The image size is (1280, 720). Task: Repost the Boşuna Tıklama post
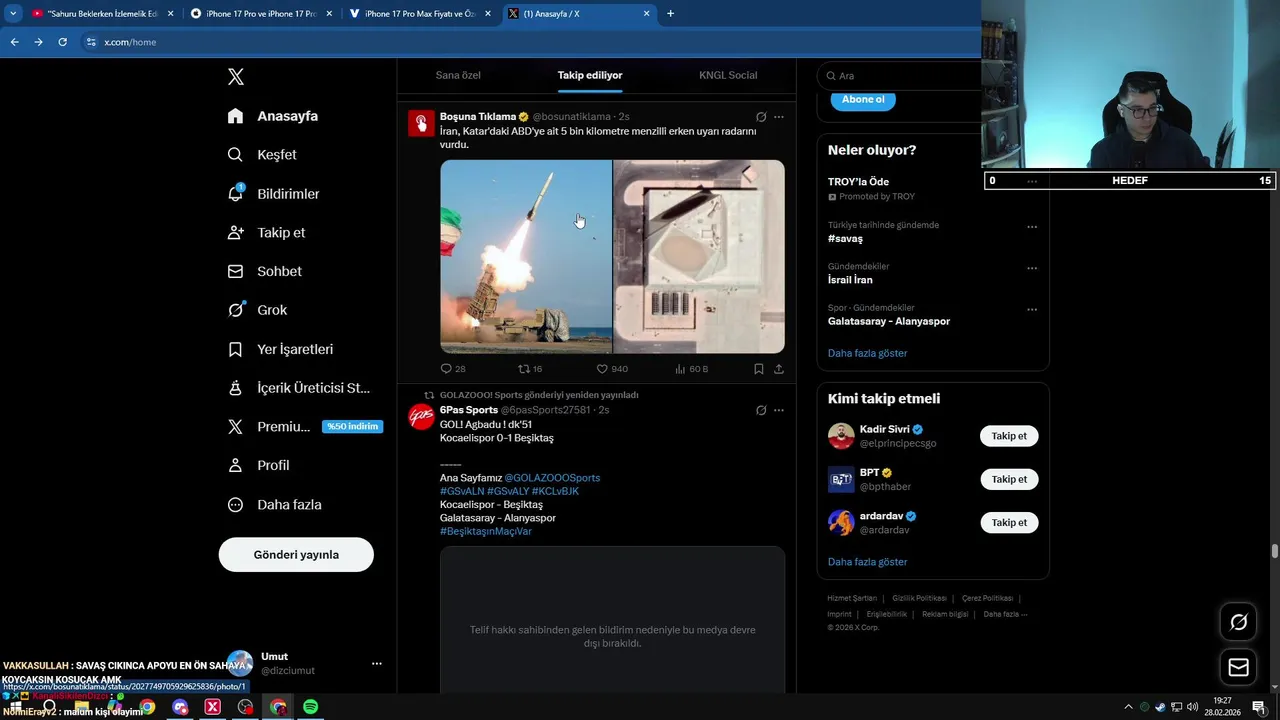pos(530,369)
